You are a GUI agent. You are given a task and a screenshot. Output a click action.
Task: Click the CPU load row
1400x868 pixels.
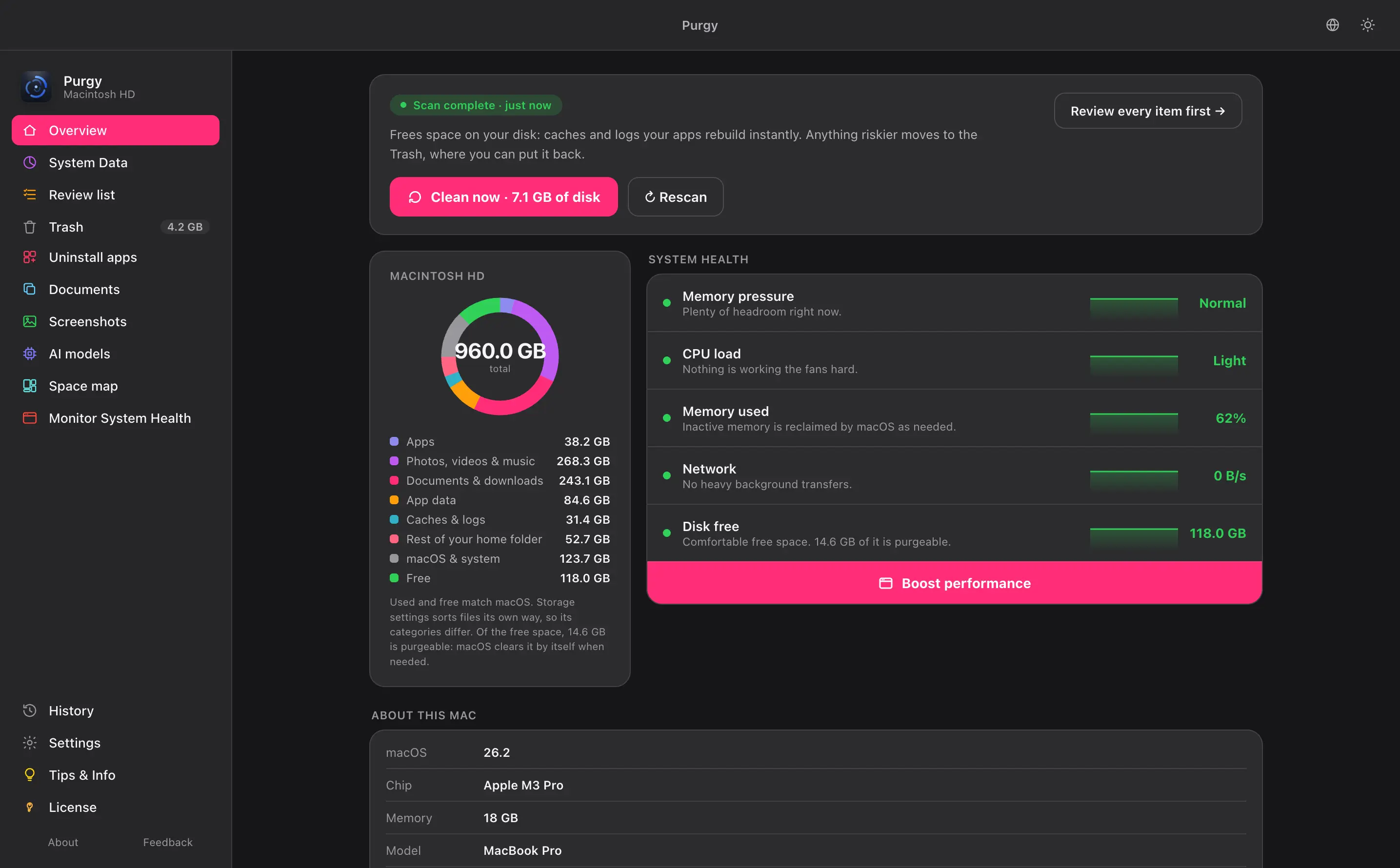(954, 360)
